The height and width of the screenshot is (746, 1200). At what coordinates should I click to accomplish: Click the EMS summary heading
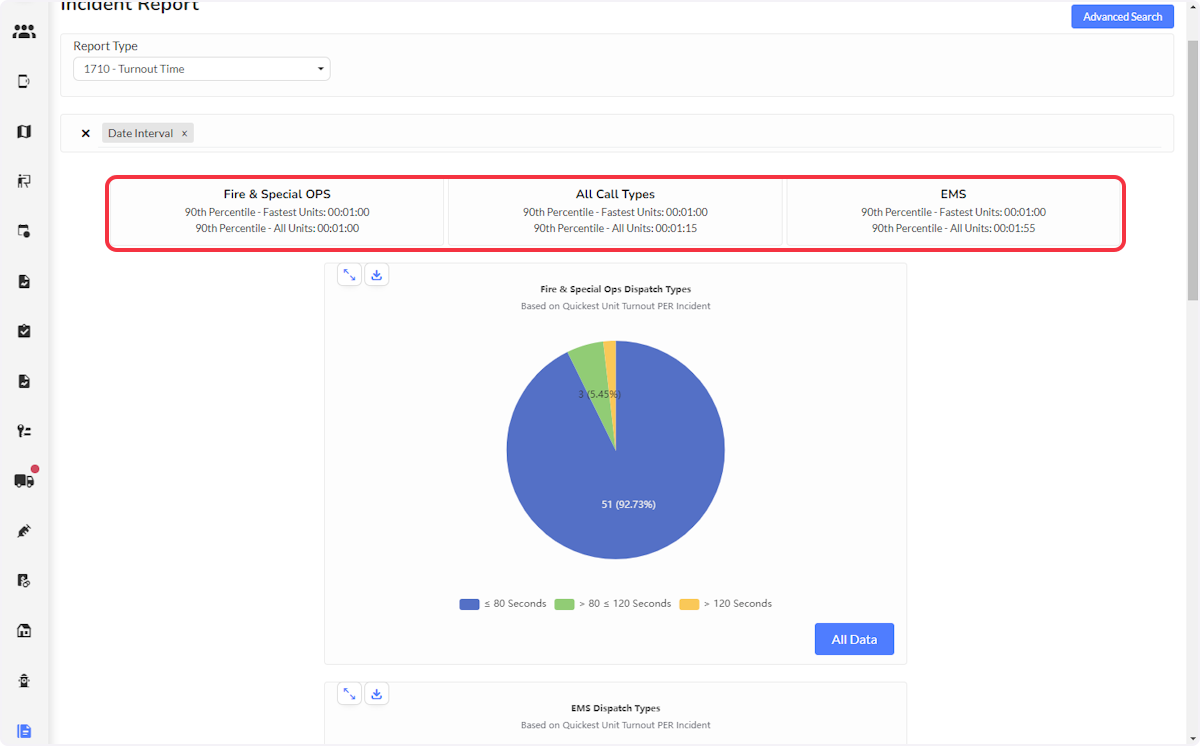953,194
